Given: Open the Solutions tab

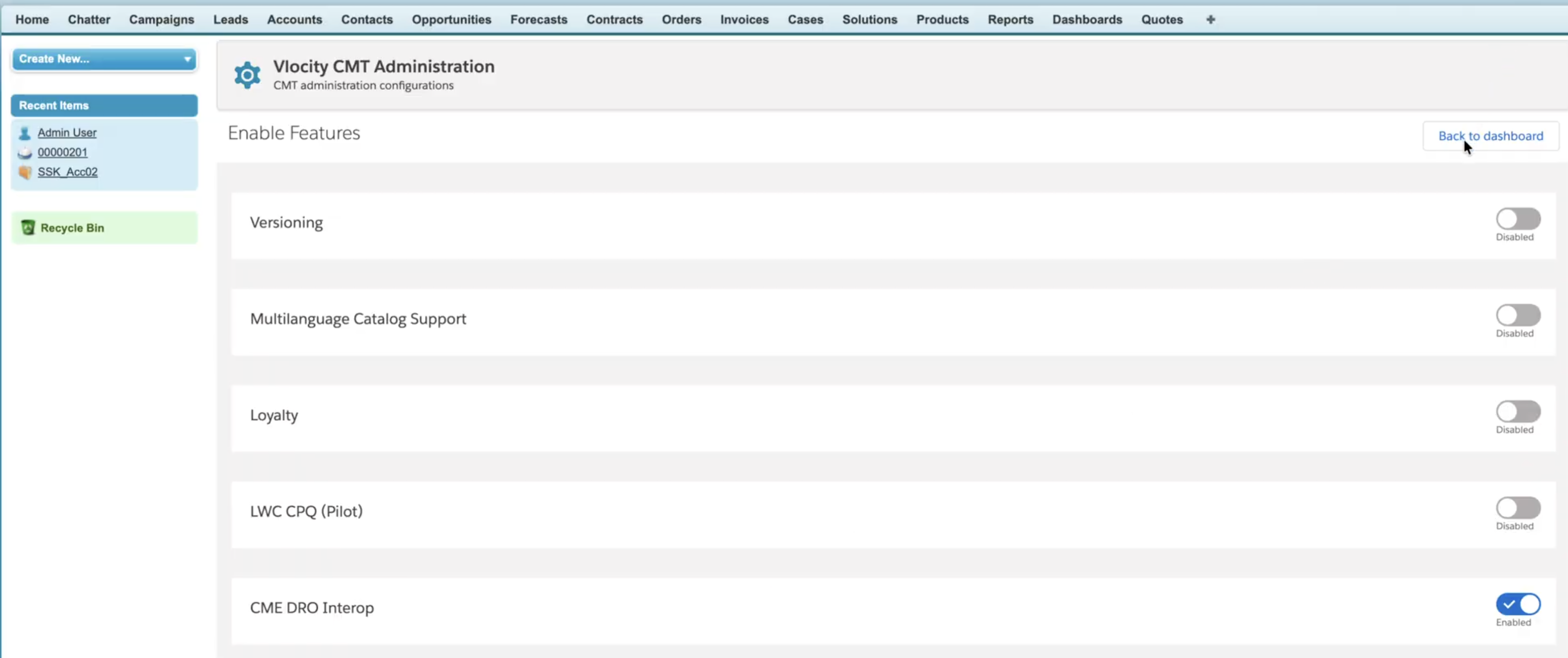Looking at the screenshot, I should pyautogui.click(x=870, y=20).
